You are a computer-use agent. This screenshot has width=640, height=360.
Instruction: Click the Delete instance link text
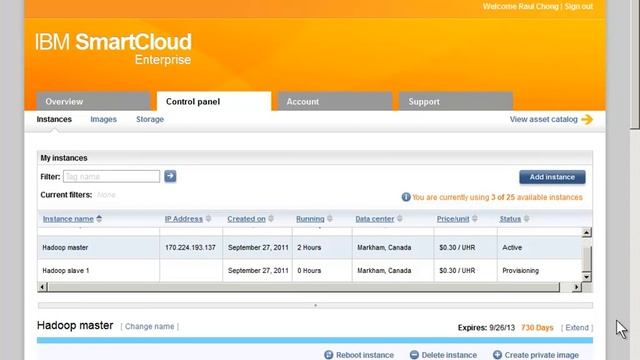449,355
